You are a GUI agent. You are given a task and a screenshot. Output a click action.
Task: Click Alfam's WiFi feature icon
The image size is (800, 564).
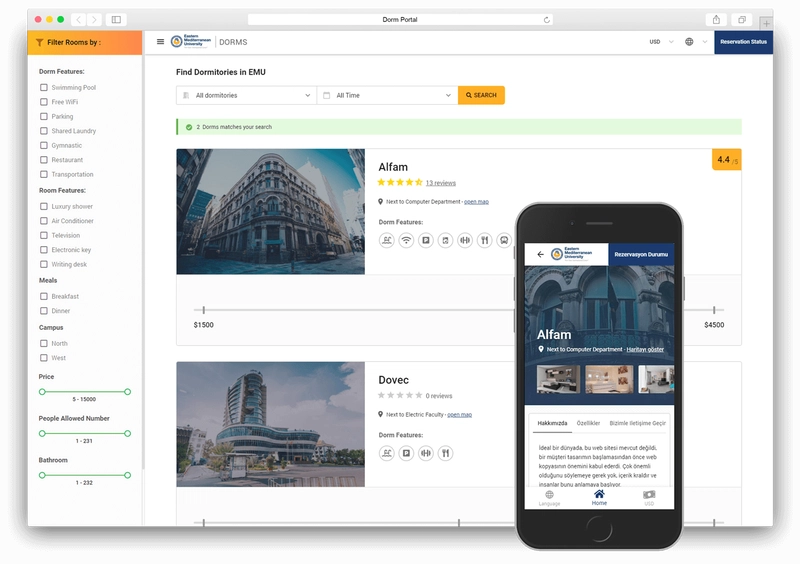[x=406, y=240]
